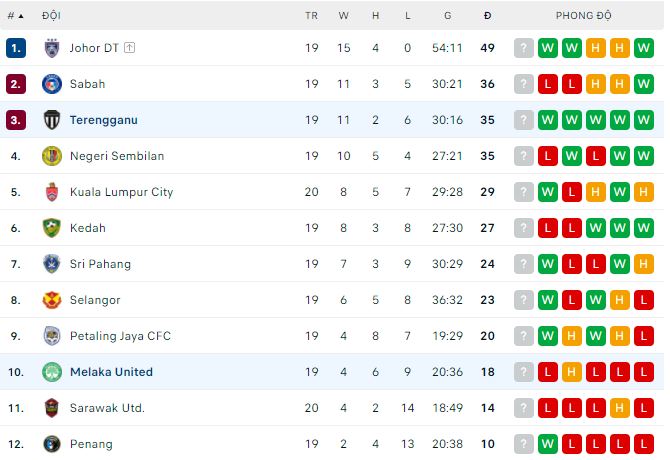The width and height of the screenshot is (670, 460).
Task: Click the Negeri Sembilan club badge
Action: [x=52, y=156]
